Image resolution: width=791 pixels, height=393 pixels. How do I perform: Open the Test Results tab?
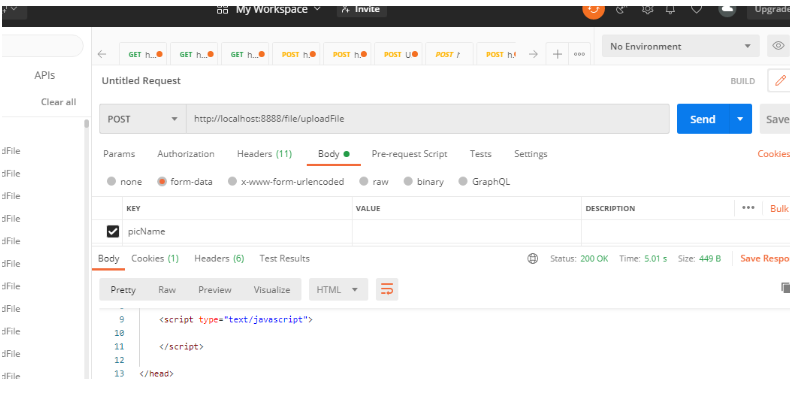pyautogui.click(x=285, y=258)
